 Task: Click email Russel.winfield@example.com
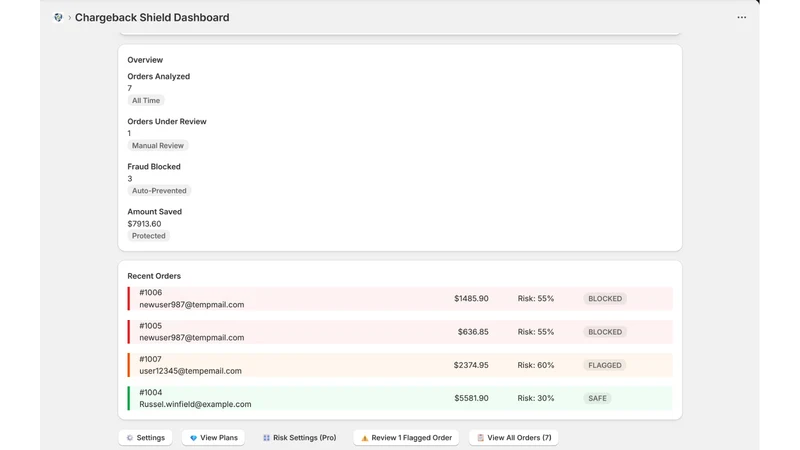click(x=195, y=404)
